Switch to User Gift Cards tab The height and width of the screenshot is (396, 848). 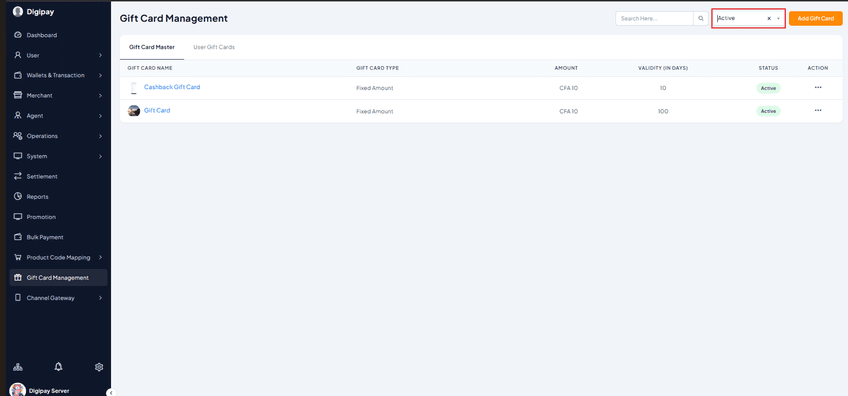point(214,47)
